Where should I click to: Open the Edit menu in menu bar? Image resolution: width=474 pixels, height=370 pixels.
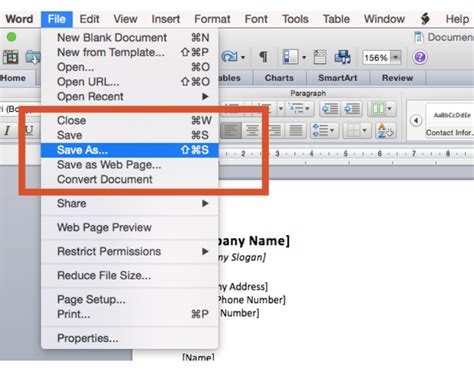coord(89,19)
